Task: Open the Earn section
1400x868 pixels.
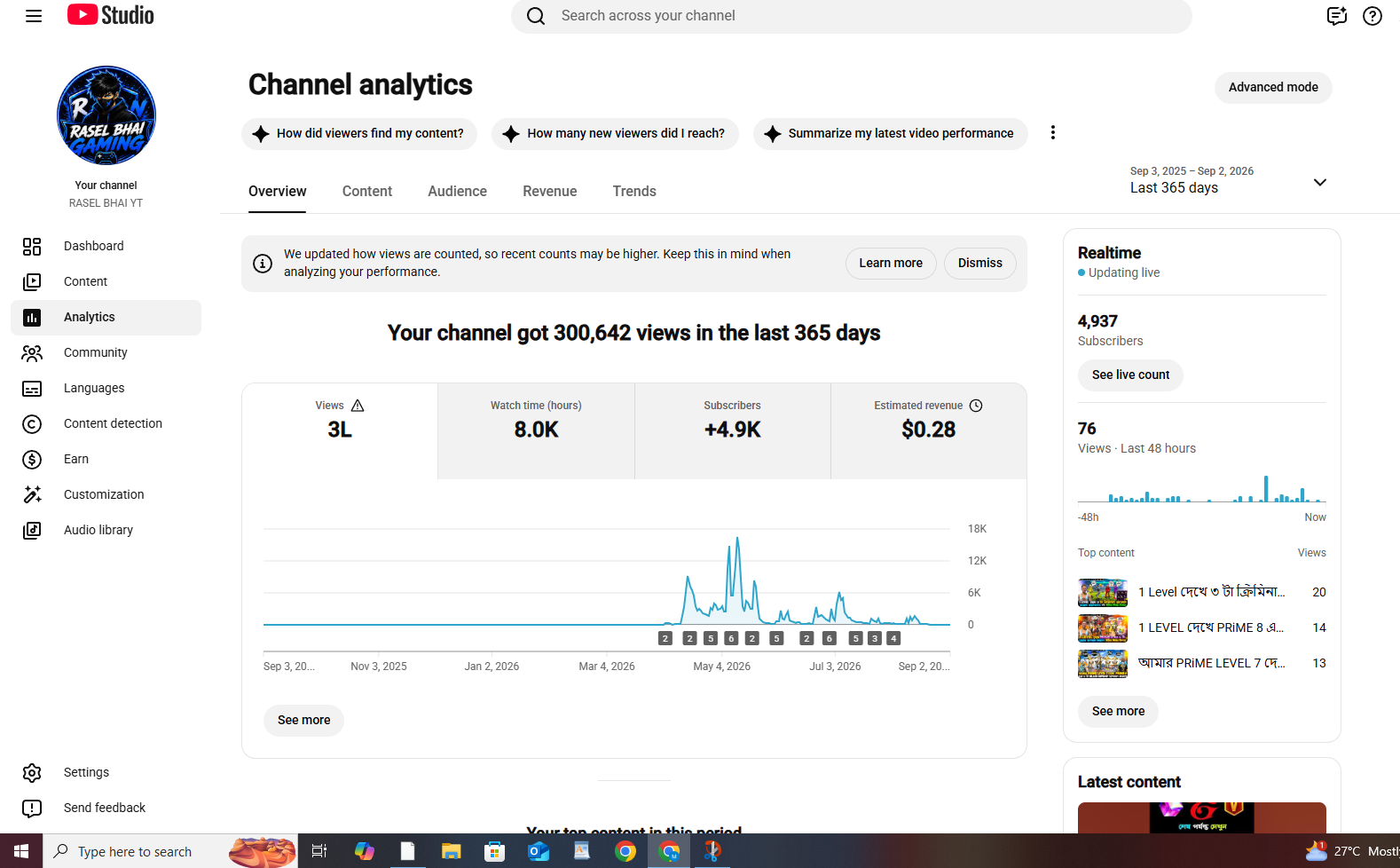Action: 106,459
